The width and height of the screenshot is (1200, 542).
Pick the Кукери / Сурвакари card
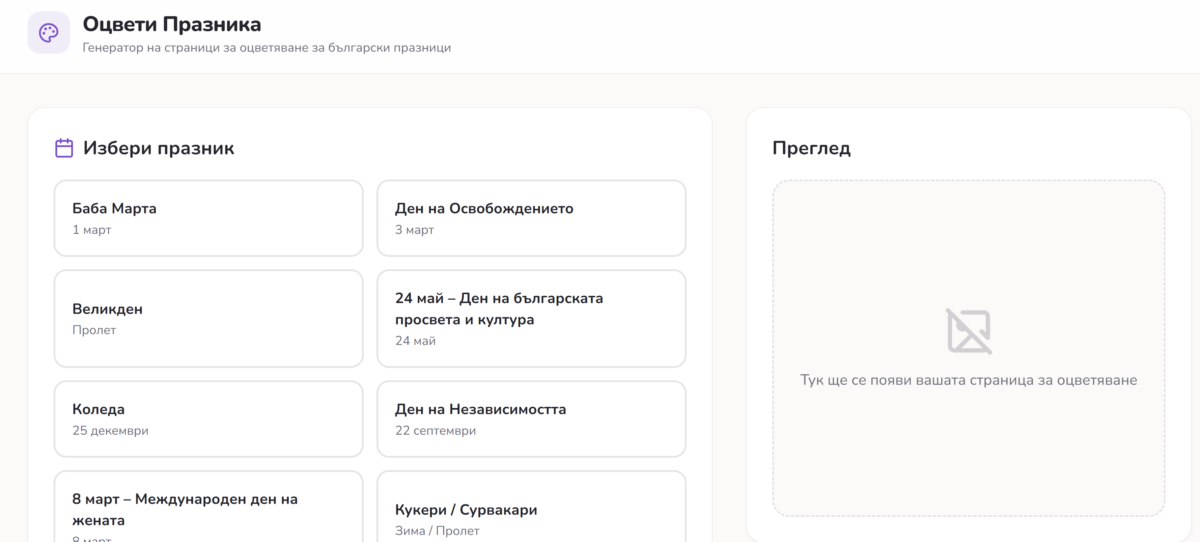click(531, 510)
